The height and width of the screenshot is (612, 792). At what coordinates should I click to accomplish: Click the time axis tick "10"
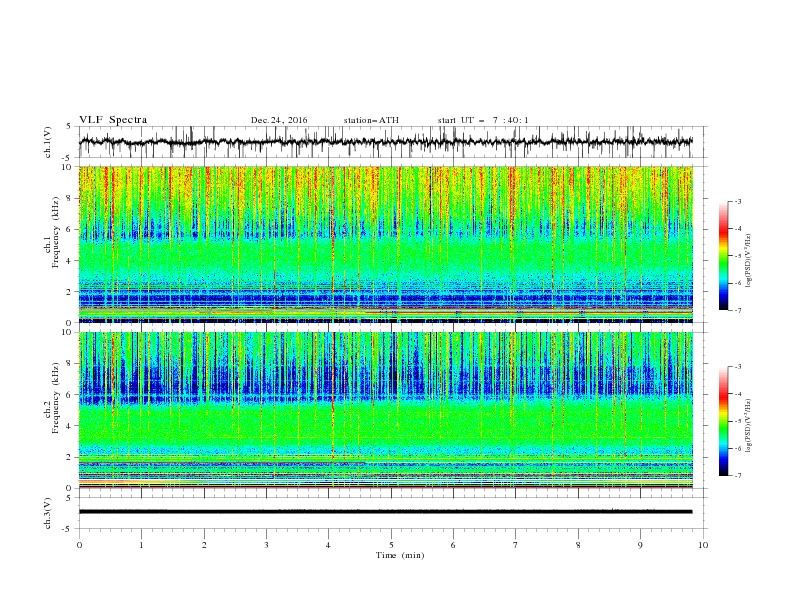pos(703,545)
